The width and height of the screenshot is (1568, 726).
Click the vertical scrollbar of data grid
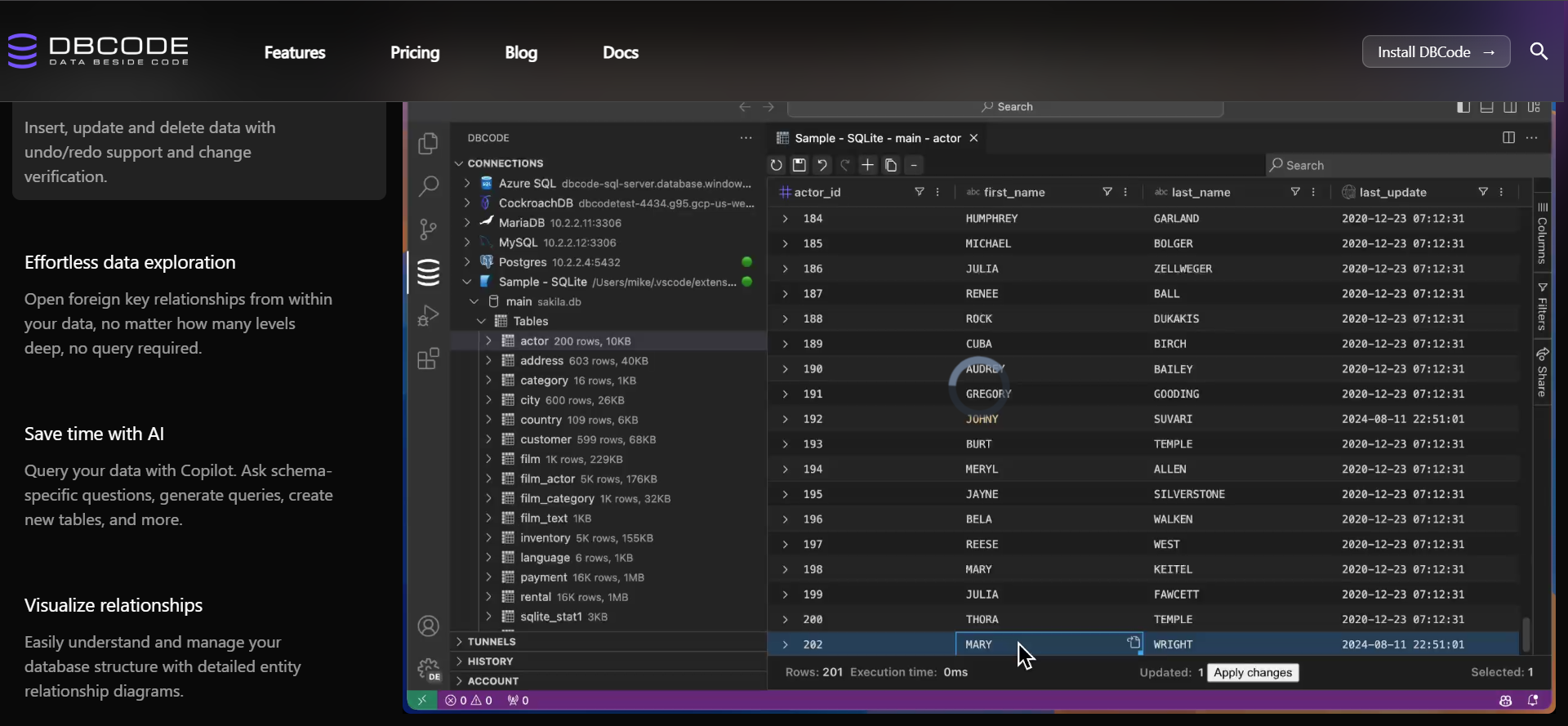click(x=1526, y=634)
